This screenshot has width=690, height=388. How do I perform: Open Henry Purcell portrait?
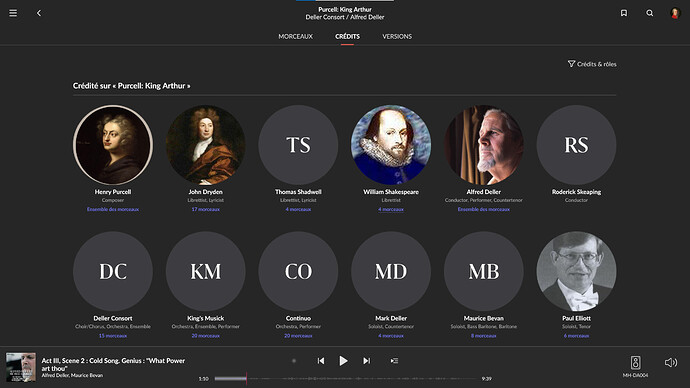113,145
